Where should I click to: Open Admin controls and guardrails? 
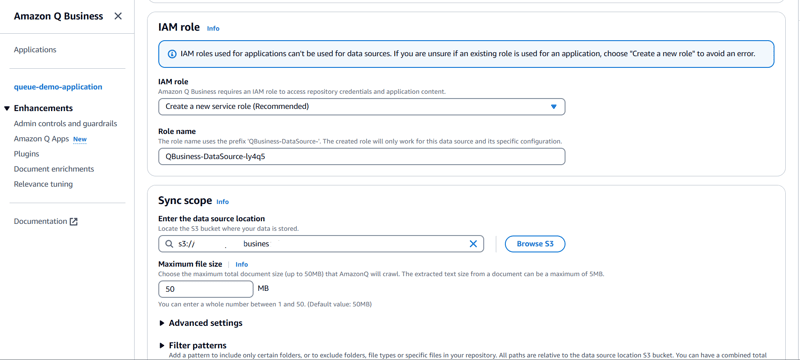click(65, 123)
